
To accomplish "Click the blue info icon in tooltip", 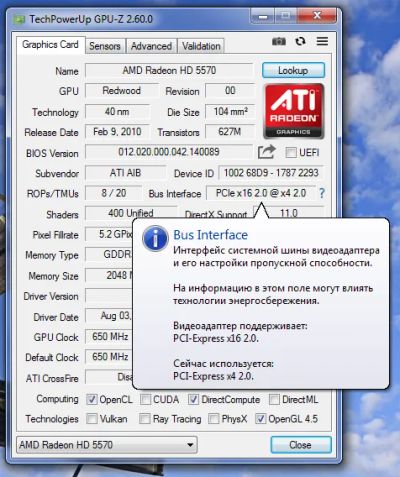I will pos(155,238).
